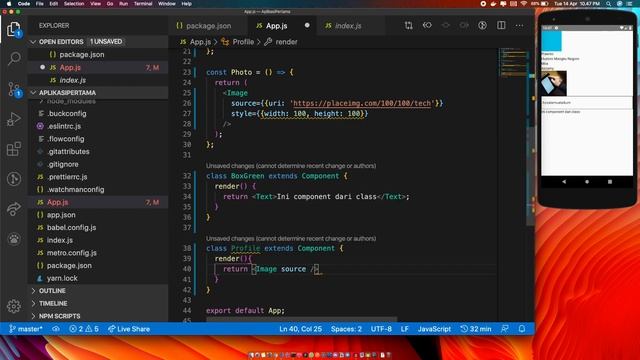
Task: Open the Run and Debug view
Action: click(x=13, y=119)
